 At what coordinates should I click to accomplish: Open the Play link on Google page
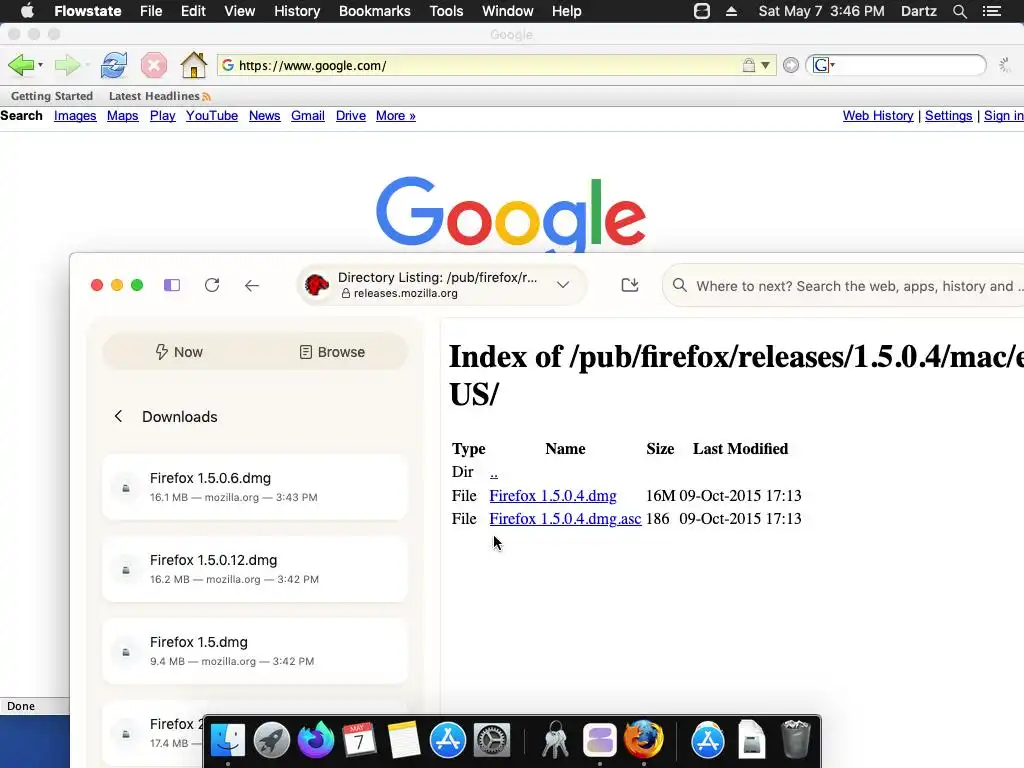[x=163, y=116]
